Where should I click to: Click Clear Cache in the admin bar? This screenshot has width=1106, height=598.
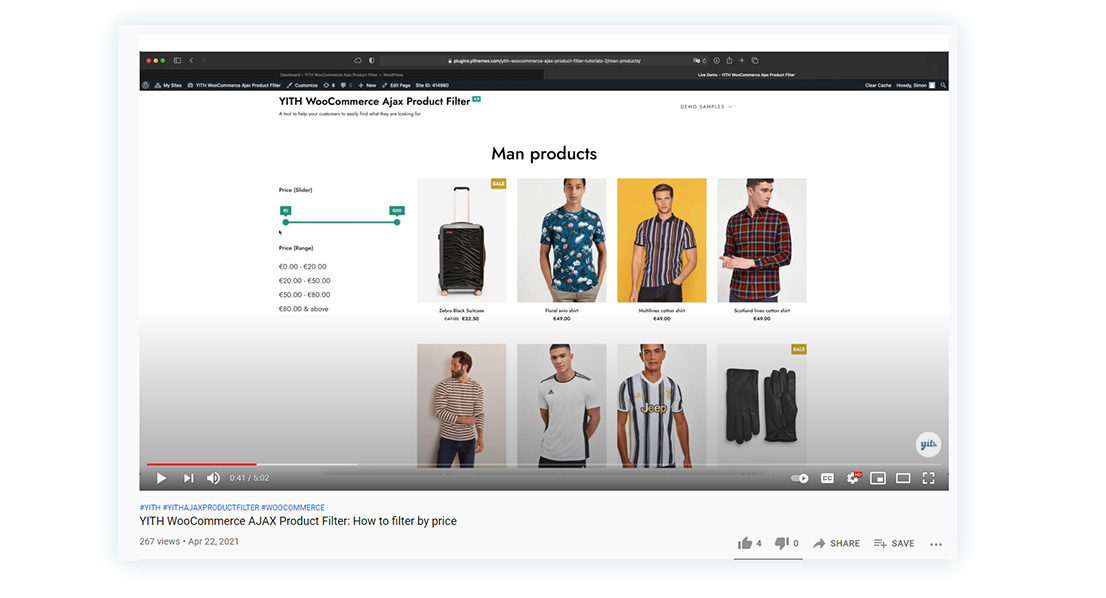click(x=878, y=85)
